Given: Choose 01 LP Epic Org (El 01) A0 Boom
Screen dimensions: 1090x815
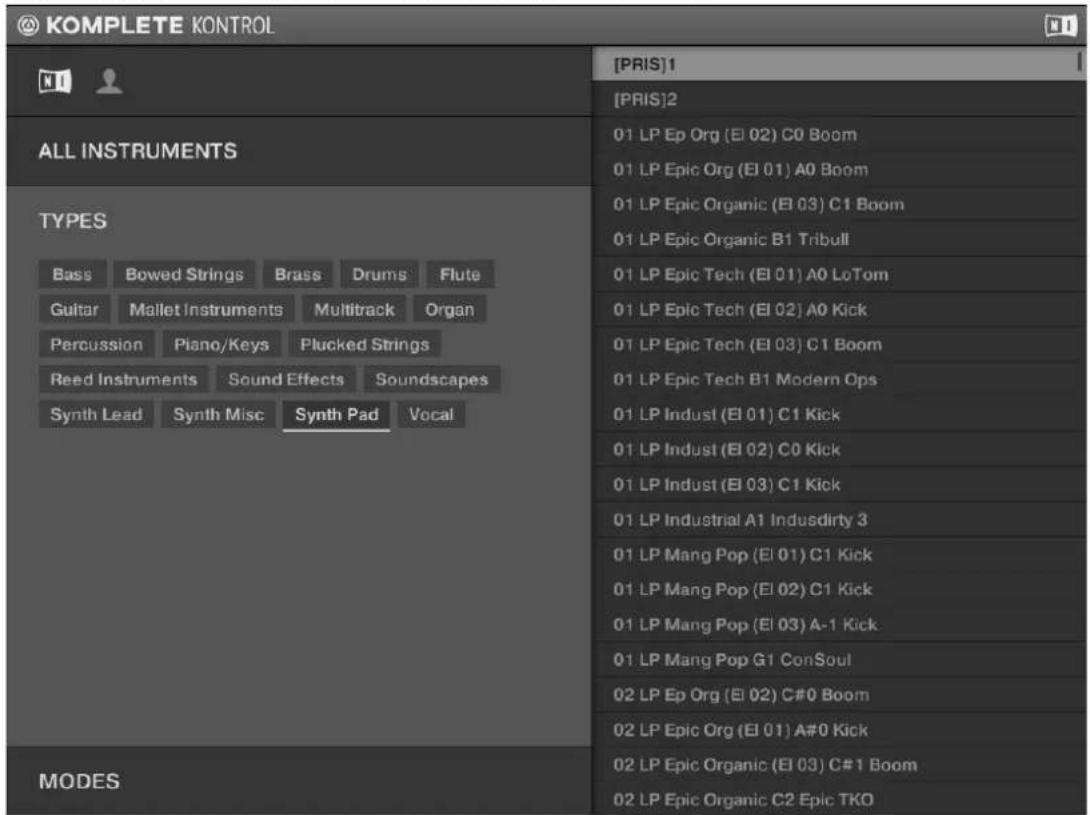Looking at the screenshot, I should click(x=839, y=170).
